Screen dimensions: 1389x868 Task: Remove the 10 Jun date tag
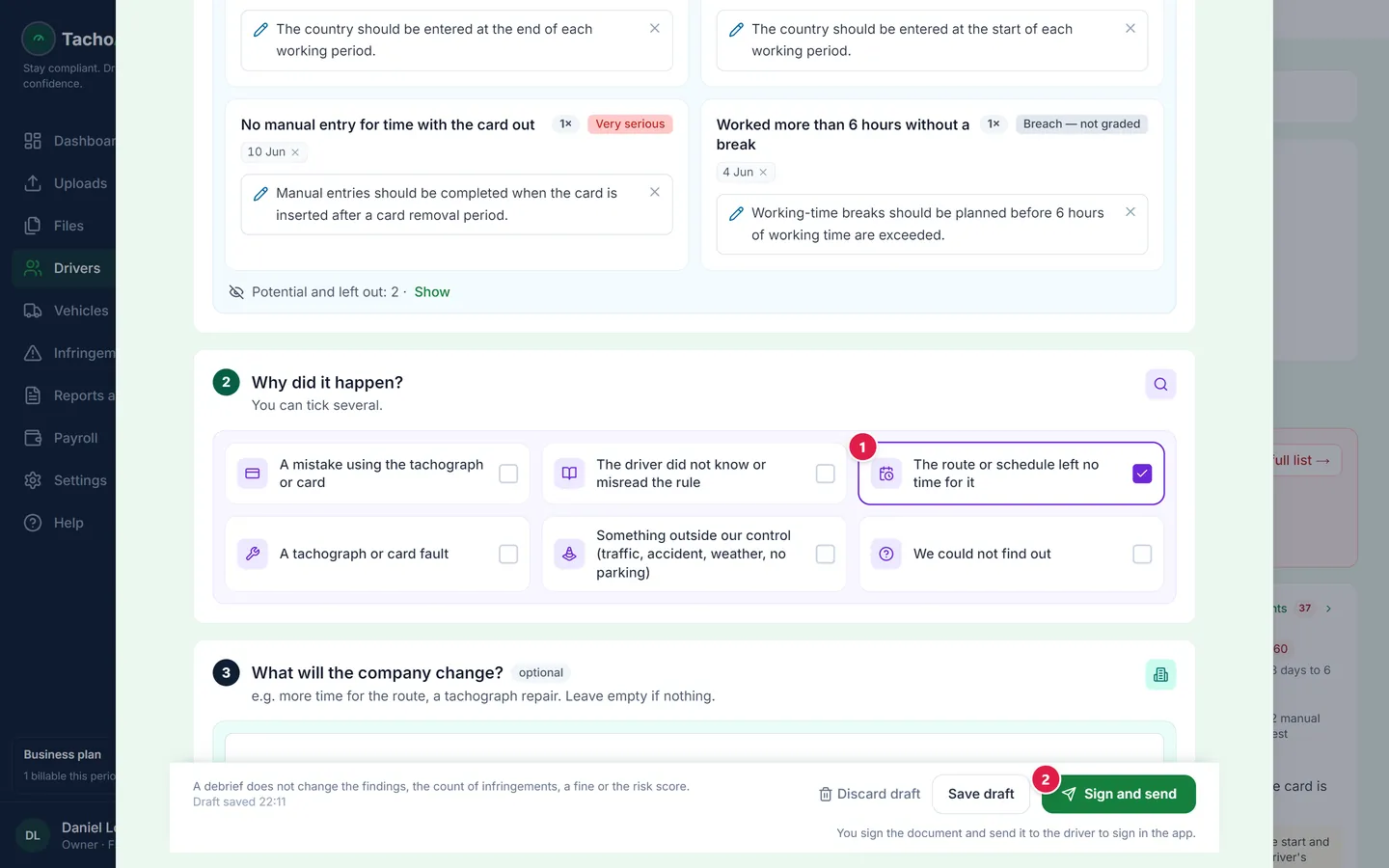[x=295, y=152]
